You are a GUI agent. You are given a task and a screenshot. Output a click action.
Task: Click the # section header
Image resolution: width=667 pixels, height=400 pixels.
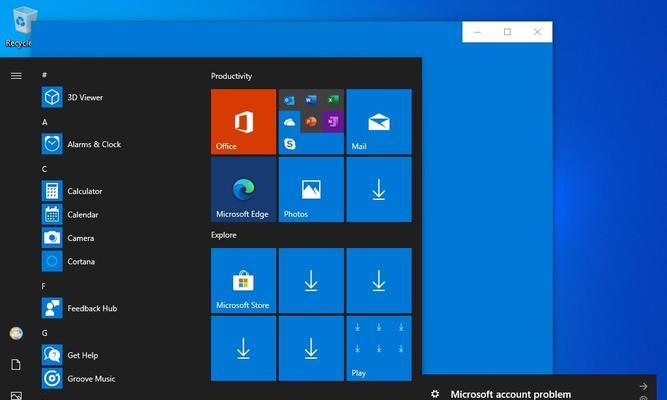pos(44,75)
